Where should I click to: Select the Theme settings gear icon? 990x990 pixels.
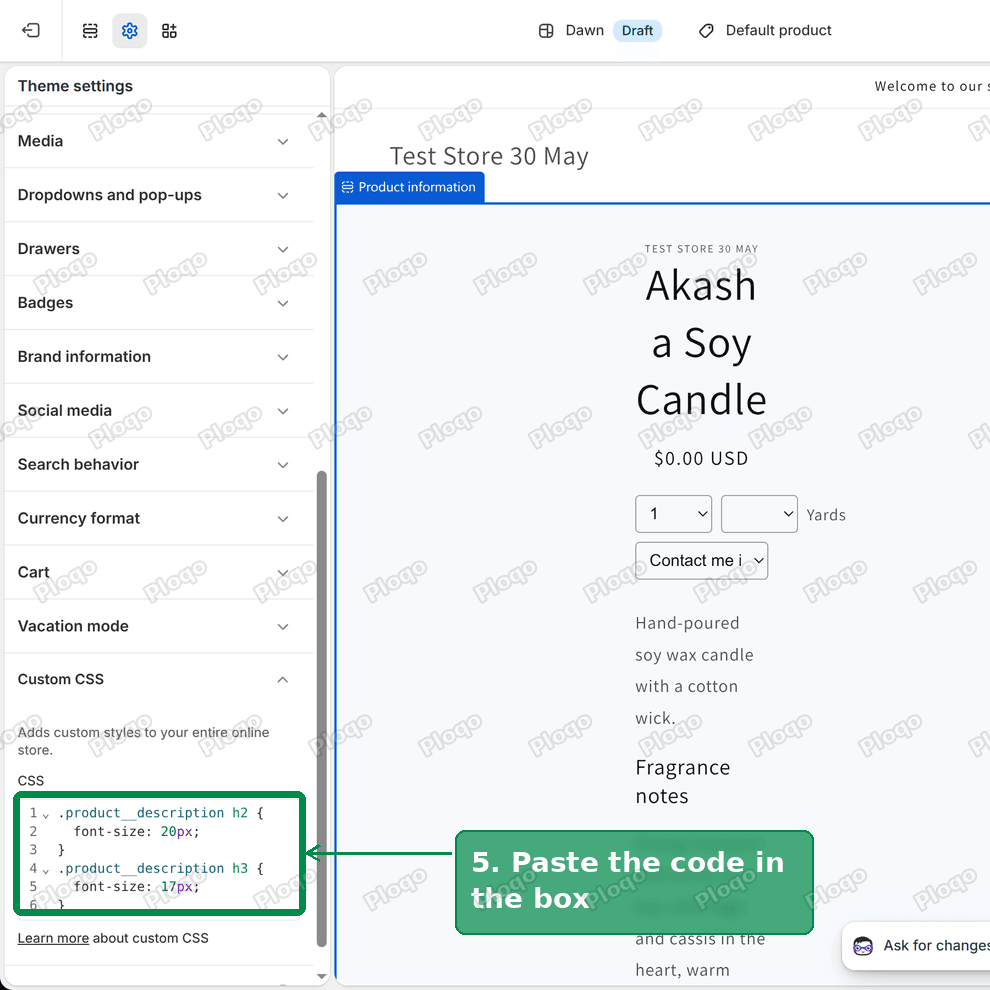click(x=129, y=30)
